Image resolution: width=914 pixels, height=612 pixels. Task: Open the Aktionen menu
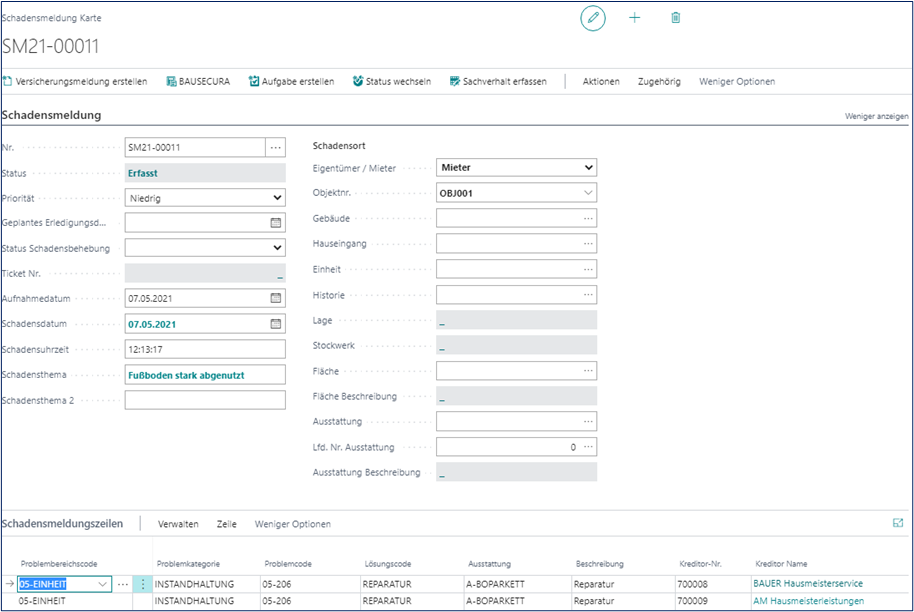tap(601, 81)
